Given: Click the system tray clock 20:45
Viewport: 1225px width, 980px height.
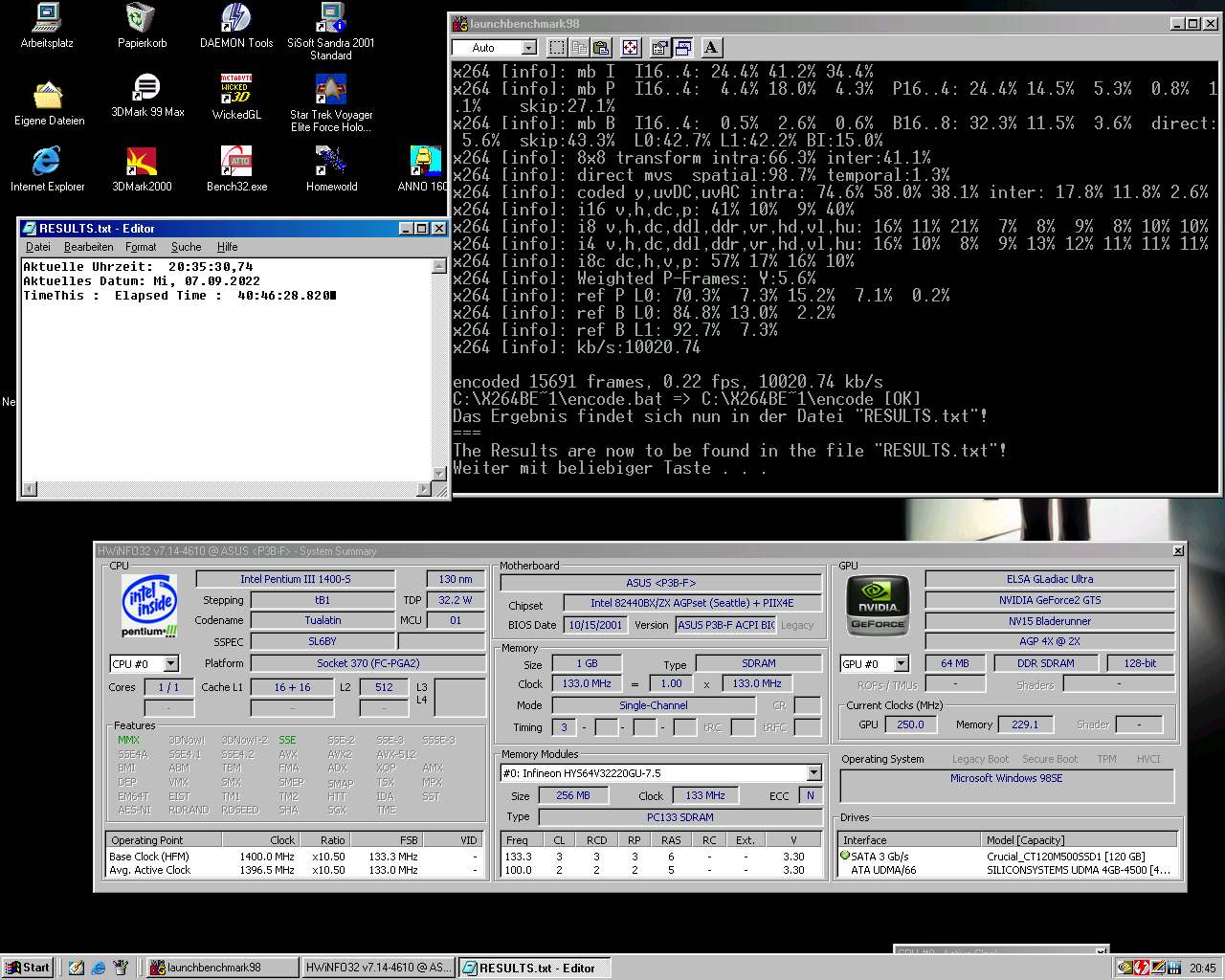Looking at the screenshot, I should tap(1203, 968).
